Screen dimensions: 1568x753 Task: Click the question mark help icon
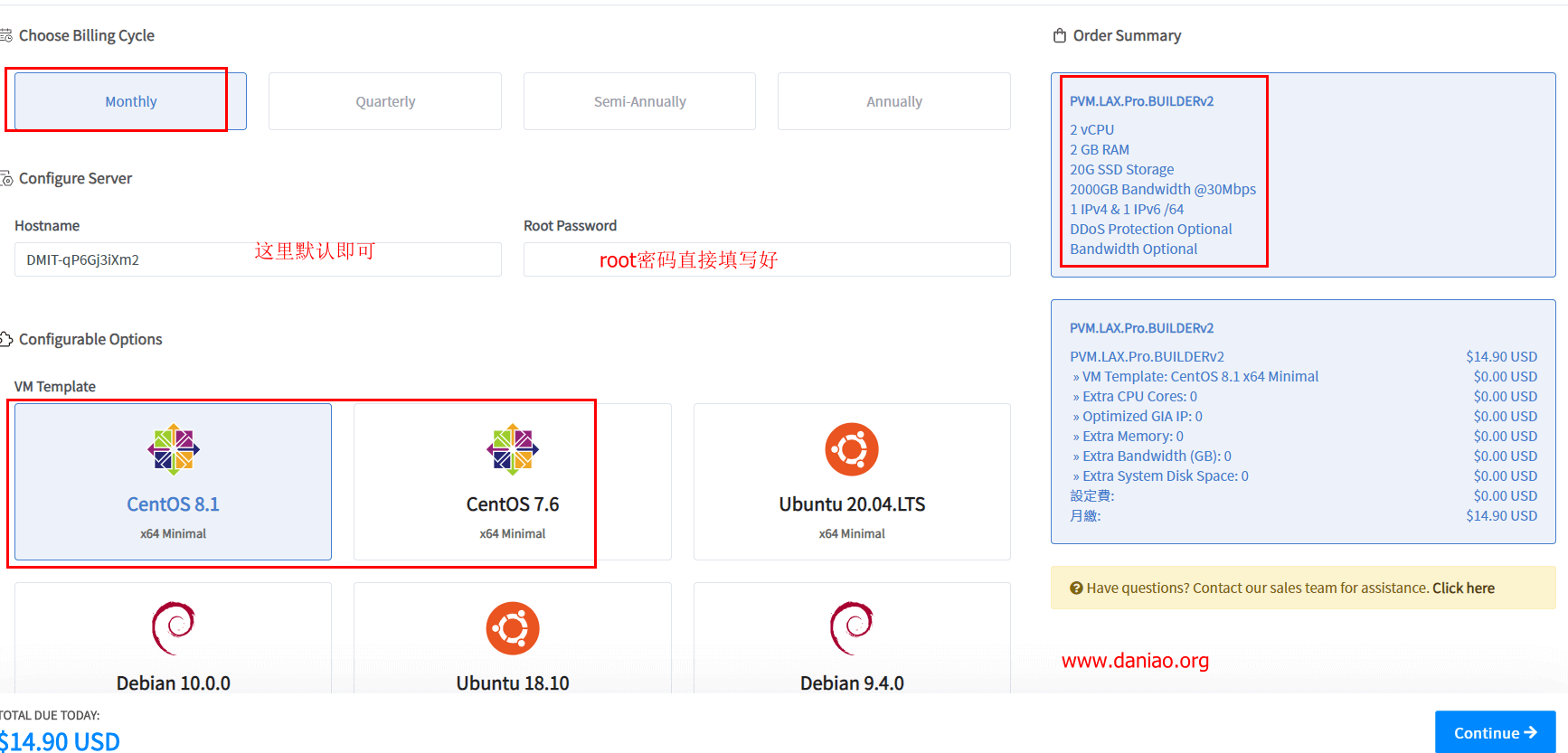(1076, 588)
